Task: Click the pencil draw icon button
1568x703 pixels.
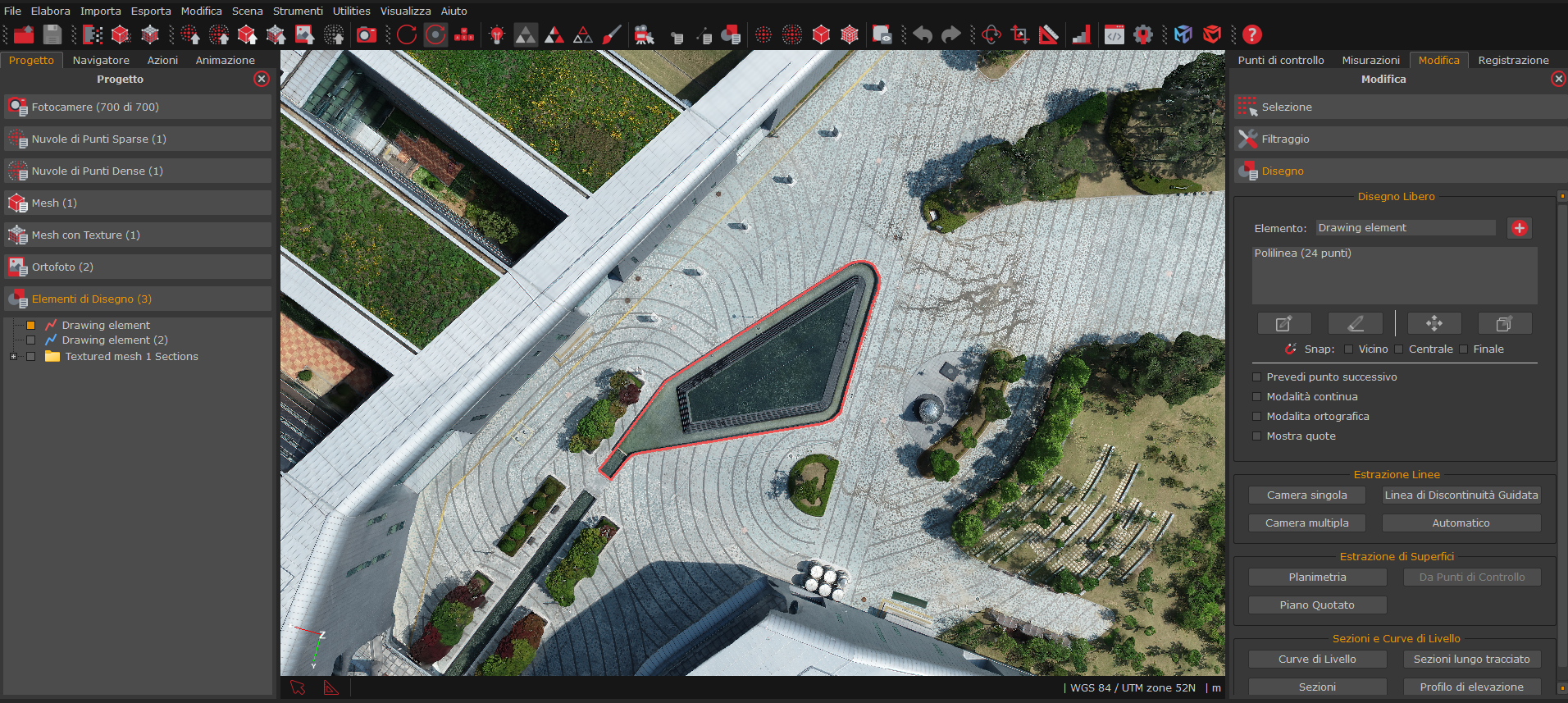Action: point(1356,323)
